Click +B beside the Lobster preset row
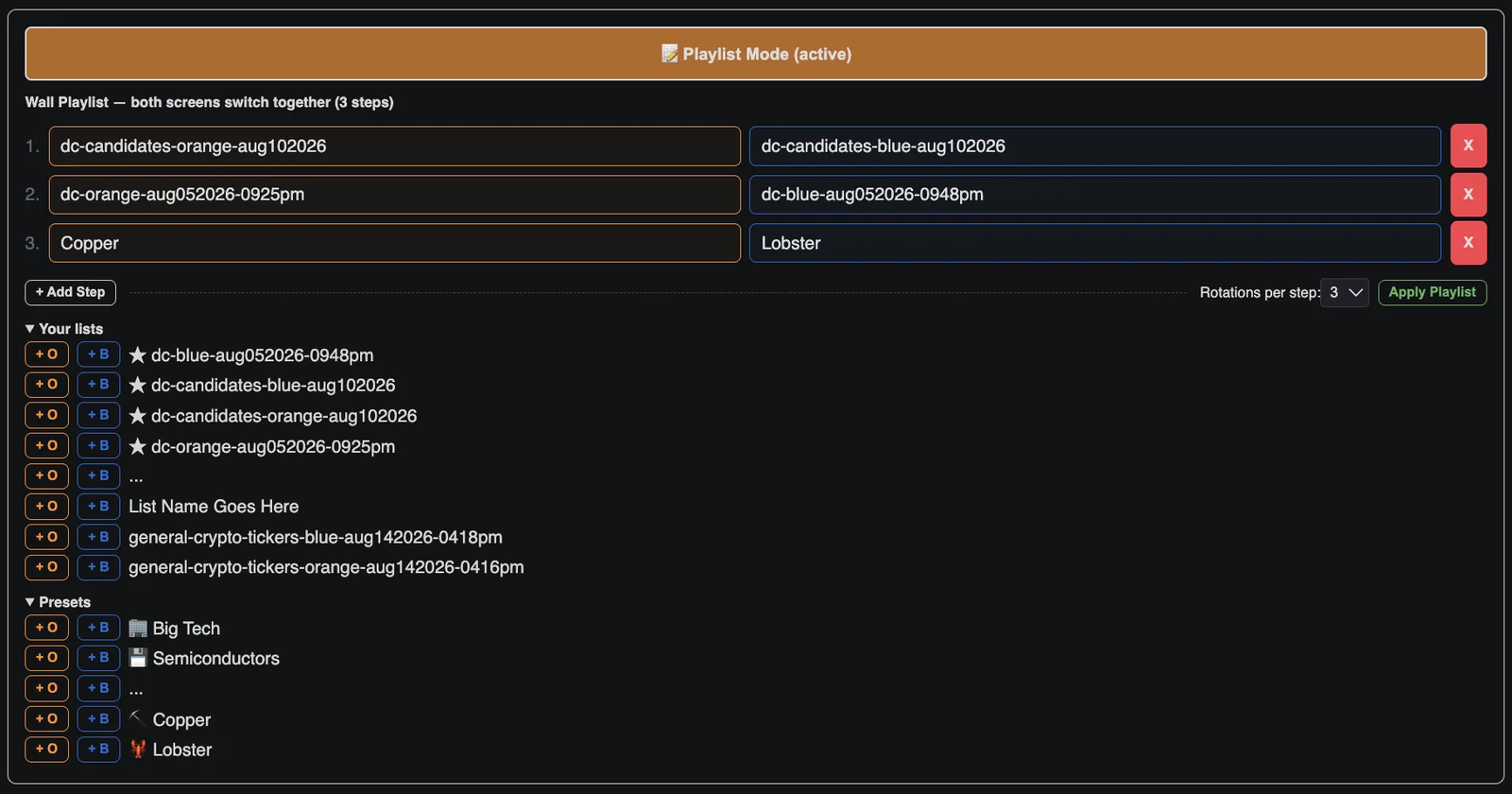This screenshot has width=1512, height=794. tap(98, 749)
